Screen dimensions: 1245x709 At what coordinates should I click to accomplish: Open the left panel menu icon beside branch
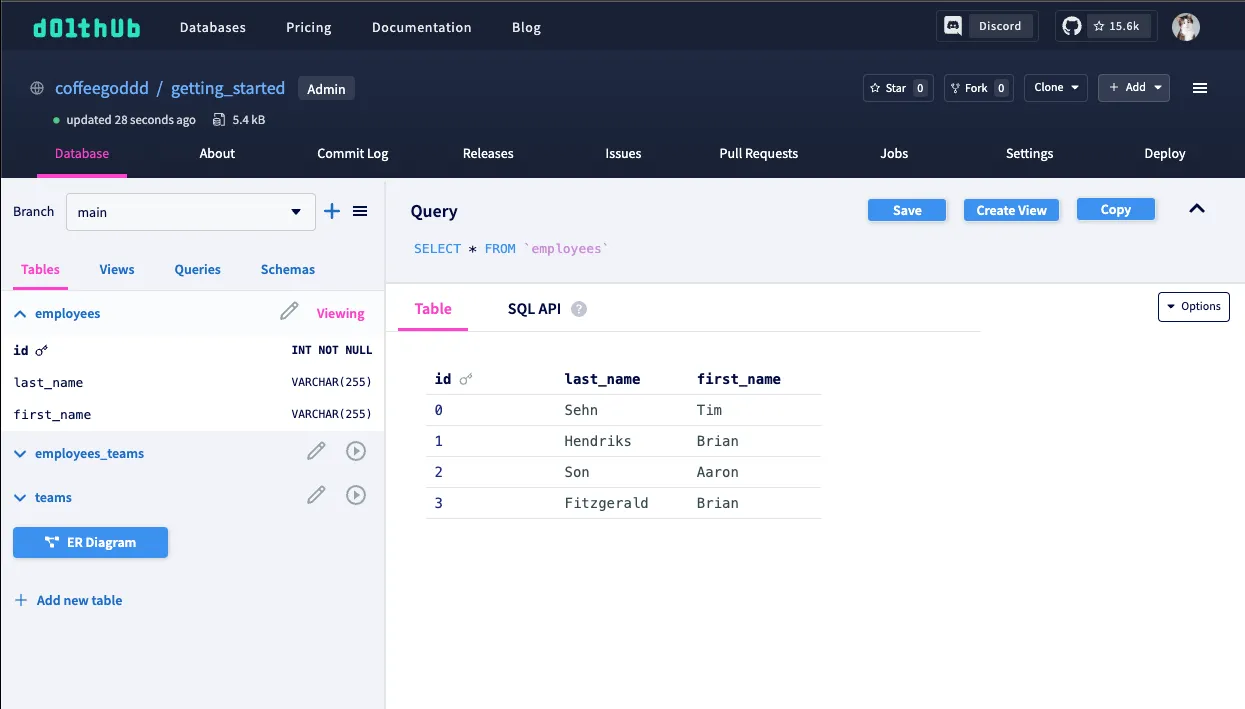click(361, 211)
